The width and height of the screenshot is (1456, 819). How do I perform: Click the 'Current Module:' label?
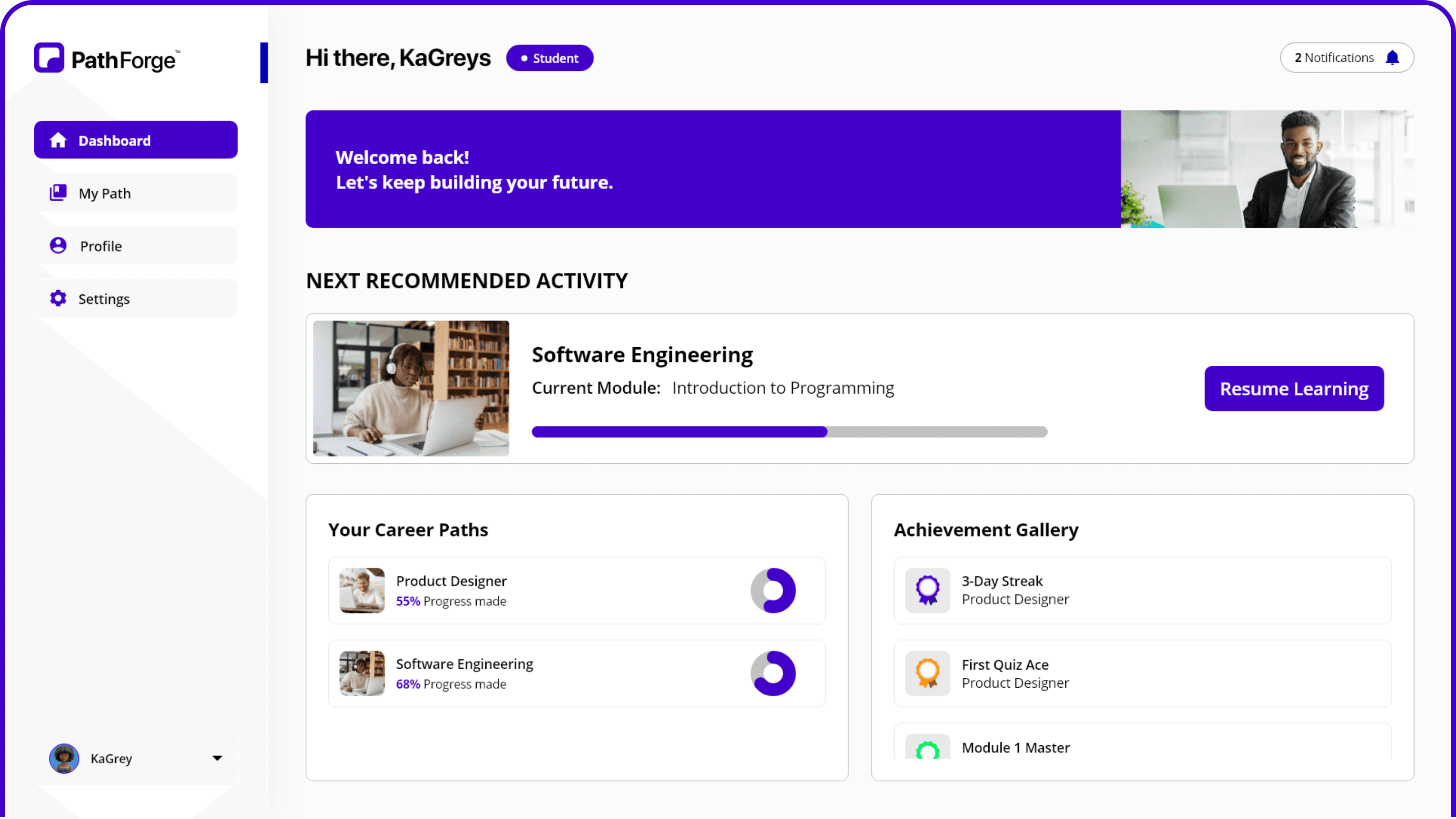click(596, 388)
